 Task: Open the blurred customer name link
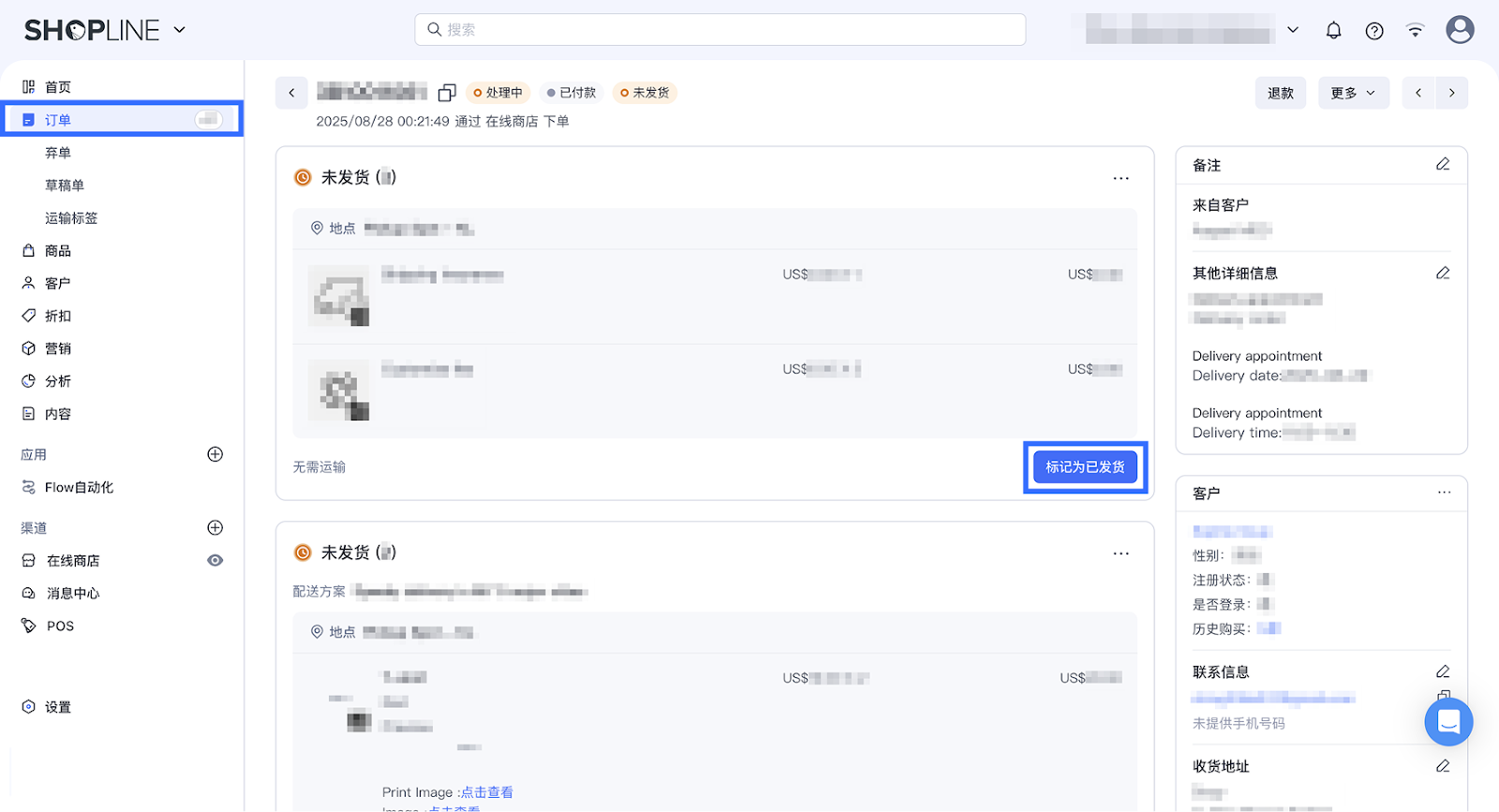(1232, 532)
